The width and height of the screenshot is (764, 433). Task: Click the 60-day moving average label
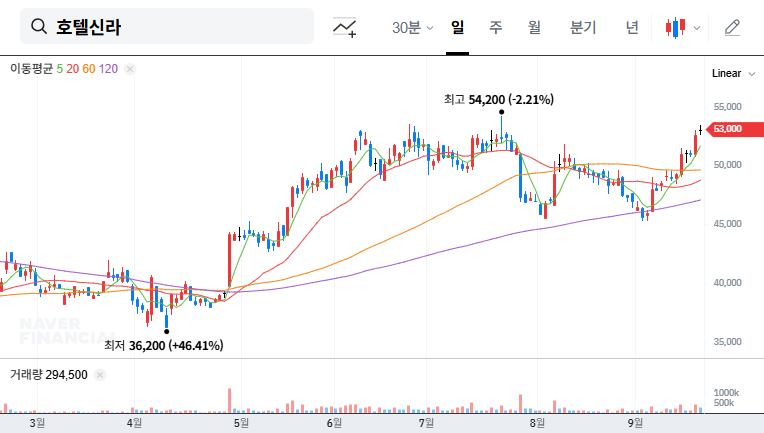click(89, 69)
